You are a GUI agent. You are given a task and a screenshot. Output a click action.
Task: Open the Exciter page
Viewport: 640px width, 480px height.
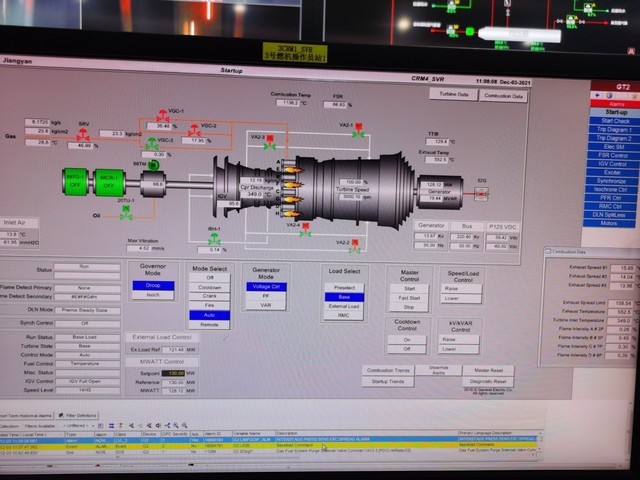pos(612,172)
